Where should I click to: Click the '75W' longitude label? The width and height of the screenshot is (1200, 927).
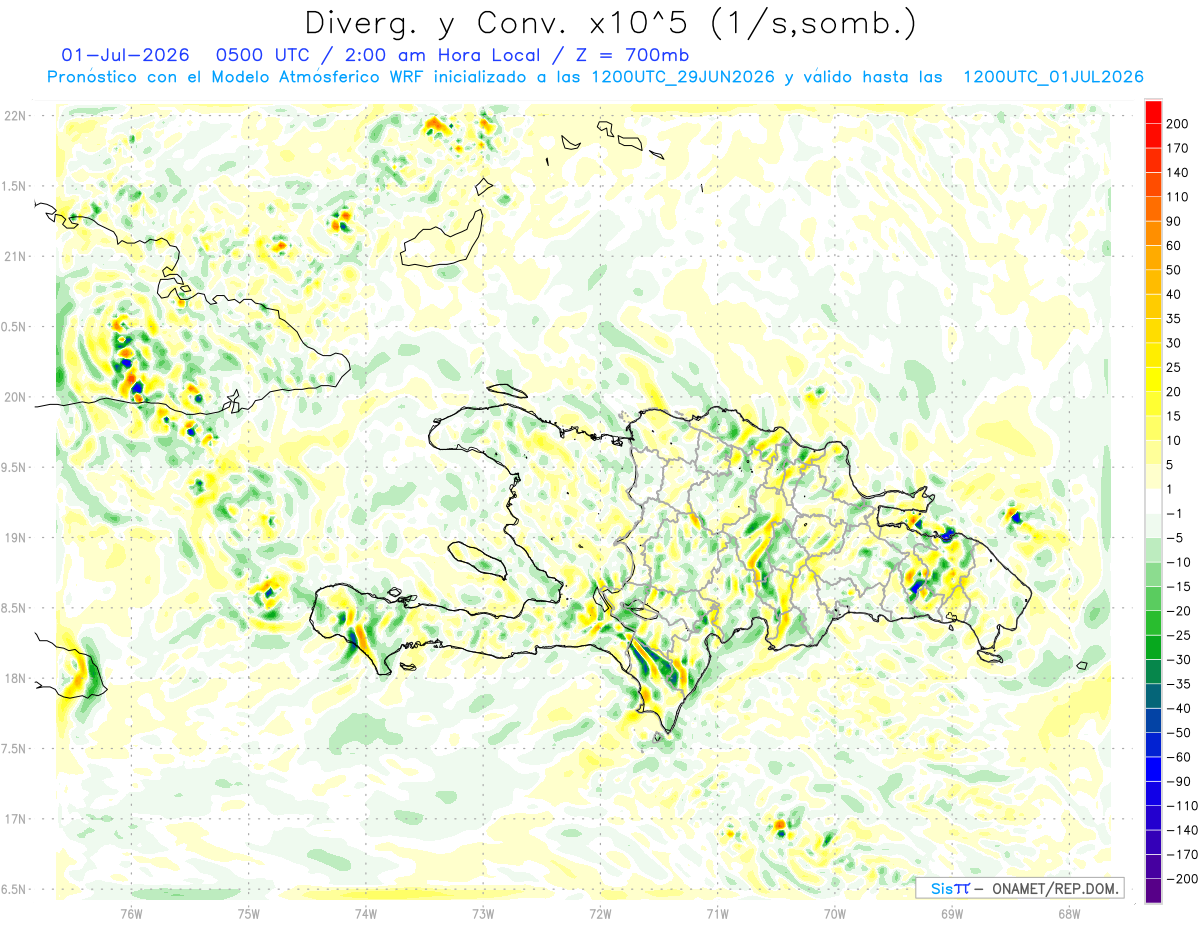(x=249, y=913)
